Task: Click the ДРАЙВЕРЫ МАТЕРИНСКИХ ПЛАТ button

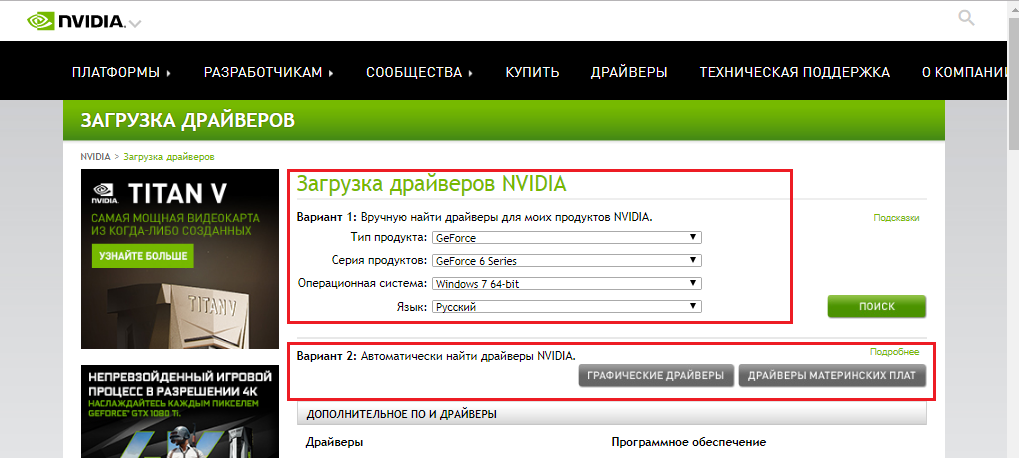Action: [x=832, y=375]
